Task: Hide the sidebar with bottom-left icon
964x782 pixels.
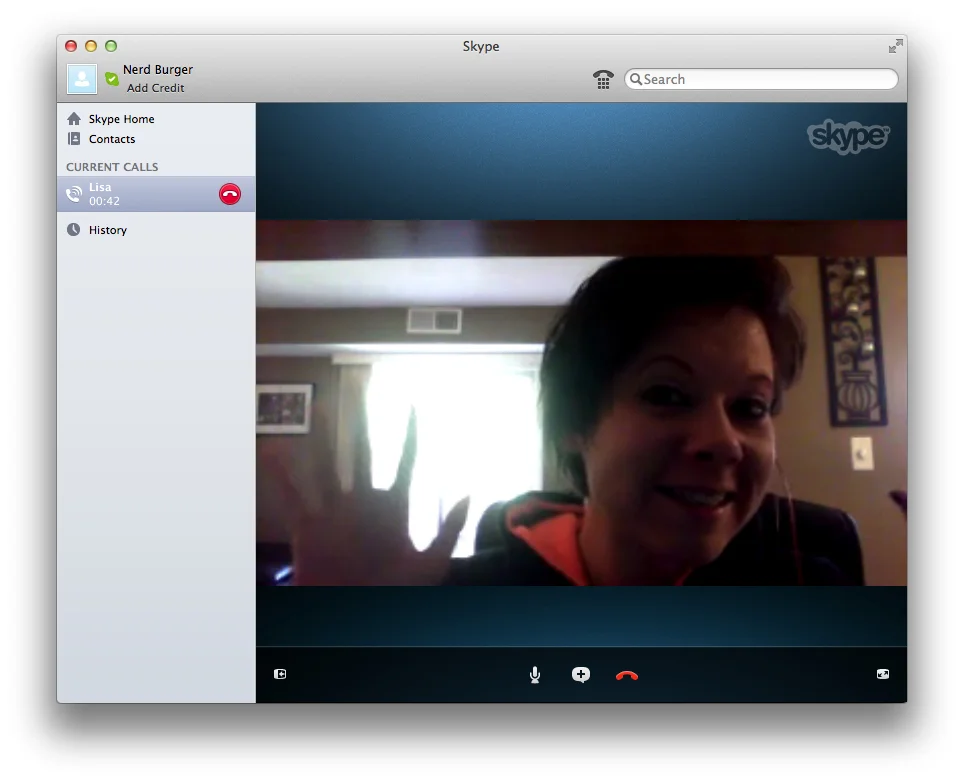Action: click(280, 674)
